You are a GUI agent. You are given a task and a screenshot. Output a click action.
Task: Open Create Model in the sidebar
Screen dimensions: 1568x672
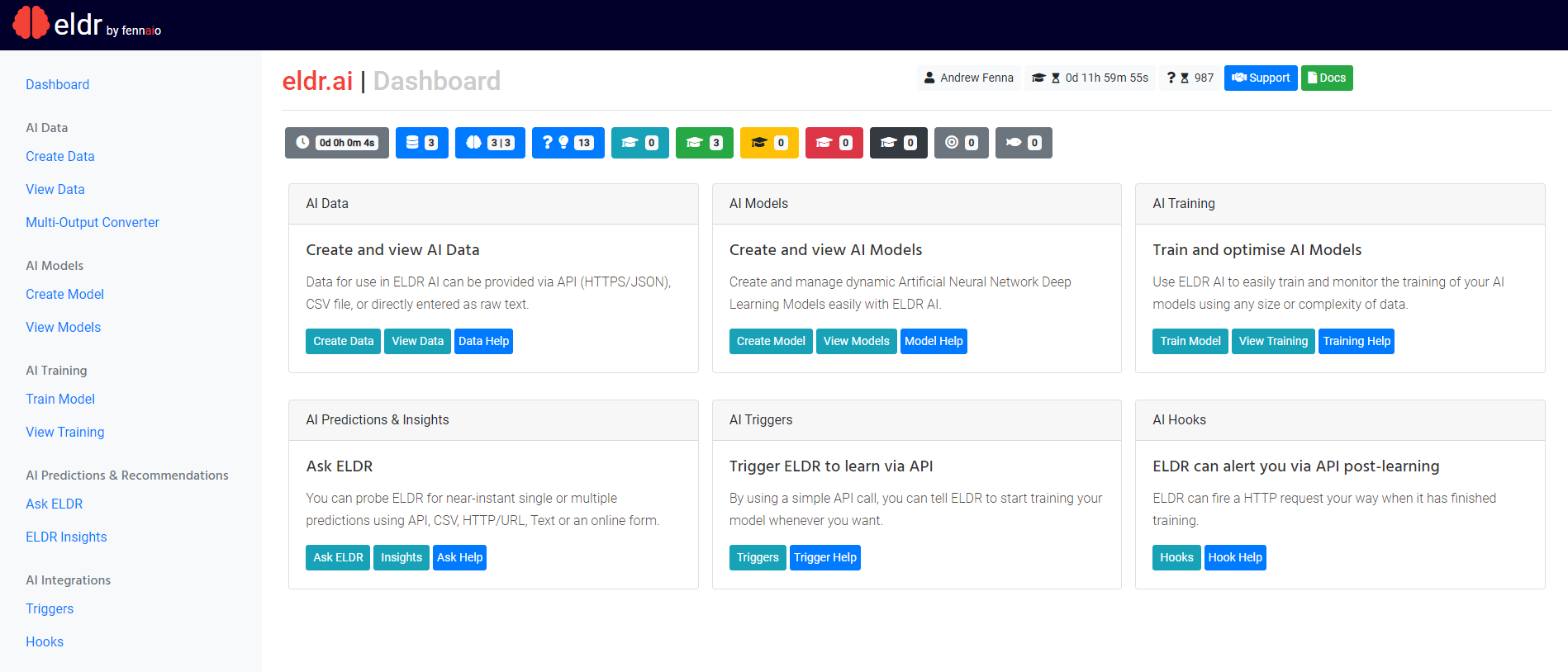pyautogui.click(x=65, y=294)
